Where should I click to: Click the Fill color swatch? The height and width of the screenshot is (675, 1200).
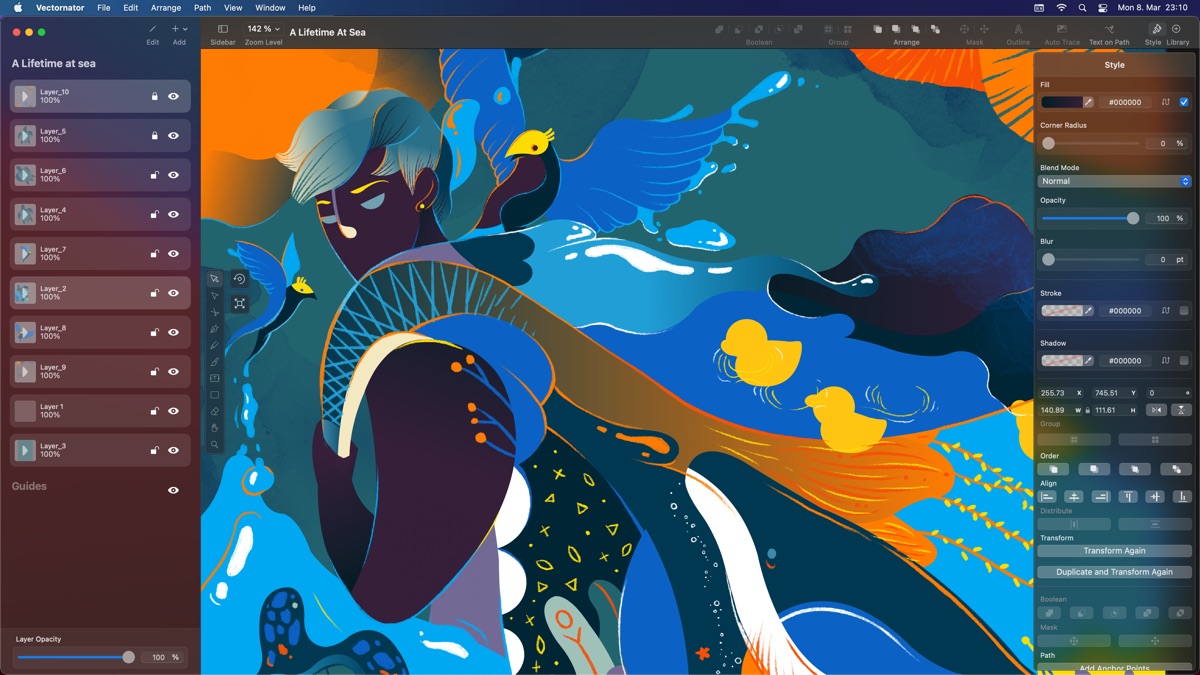1062,102
